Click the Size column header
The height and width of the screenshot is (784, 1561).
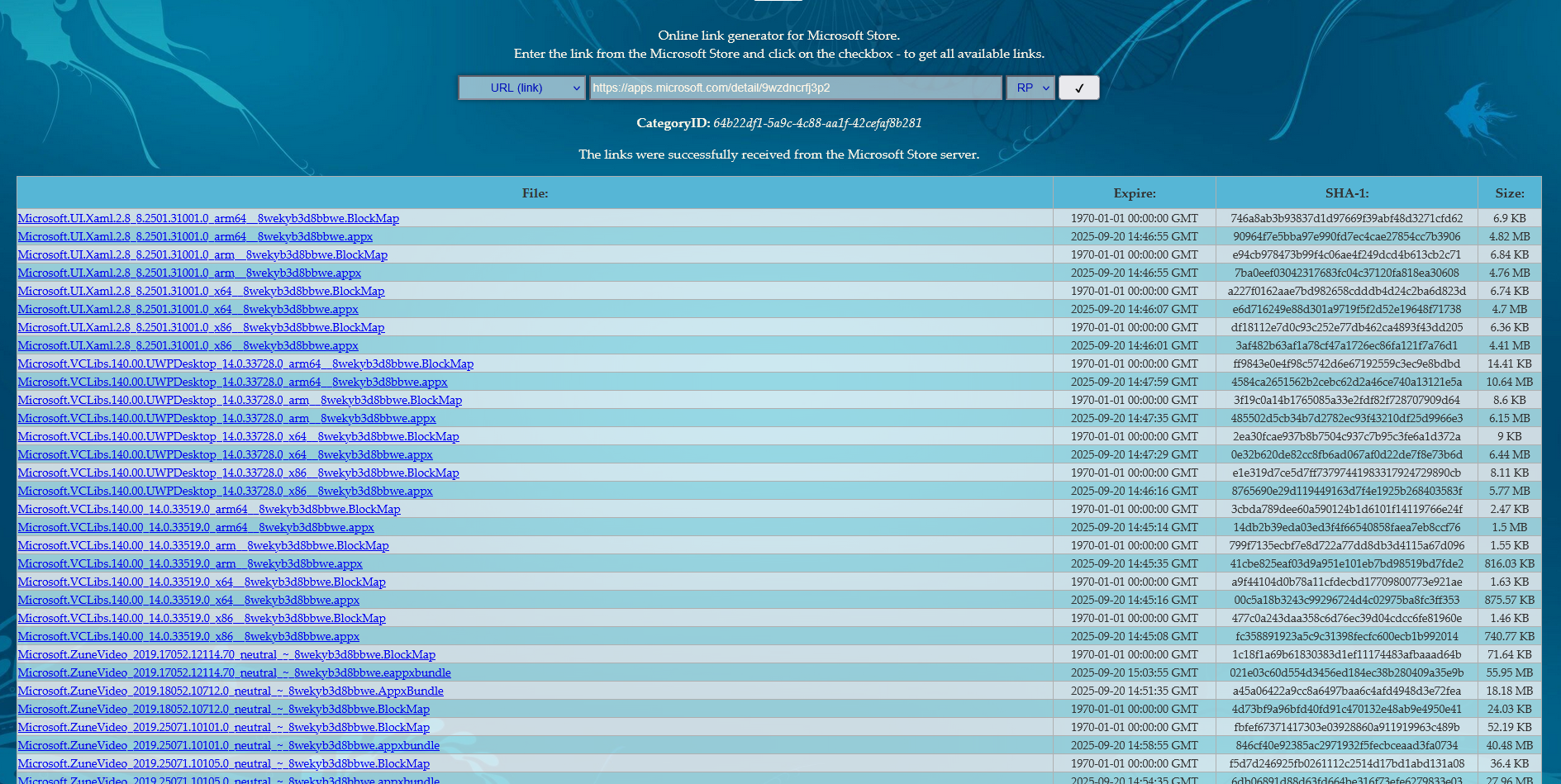[1510, 192]
